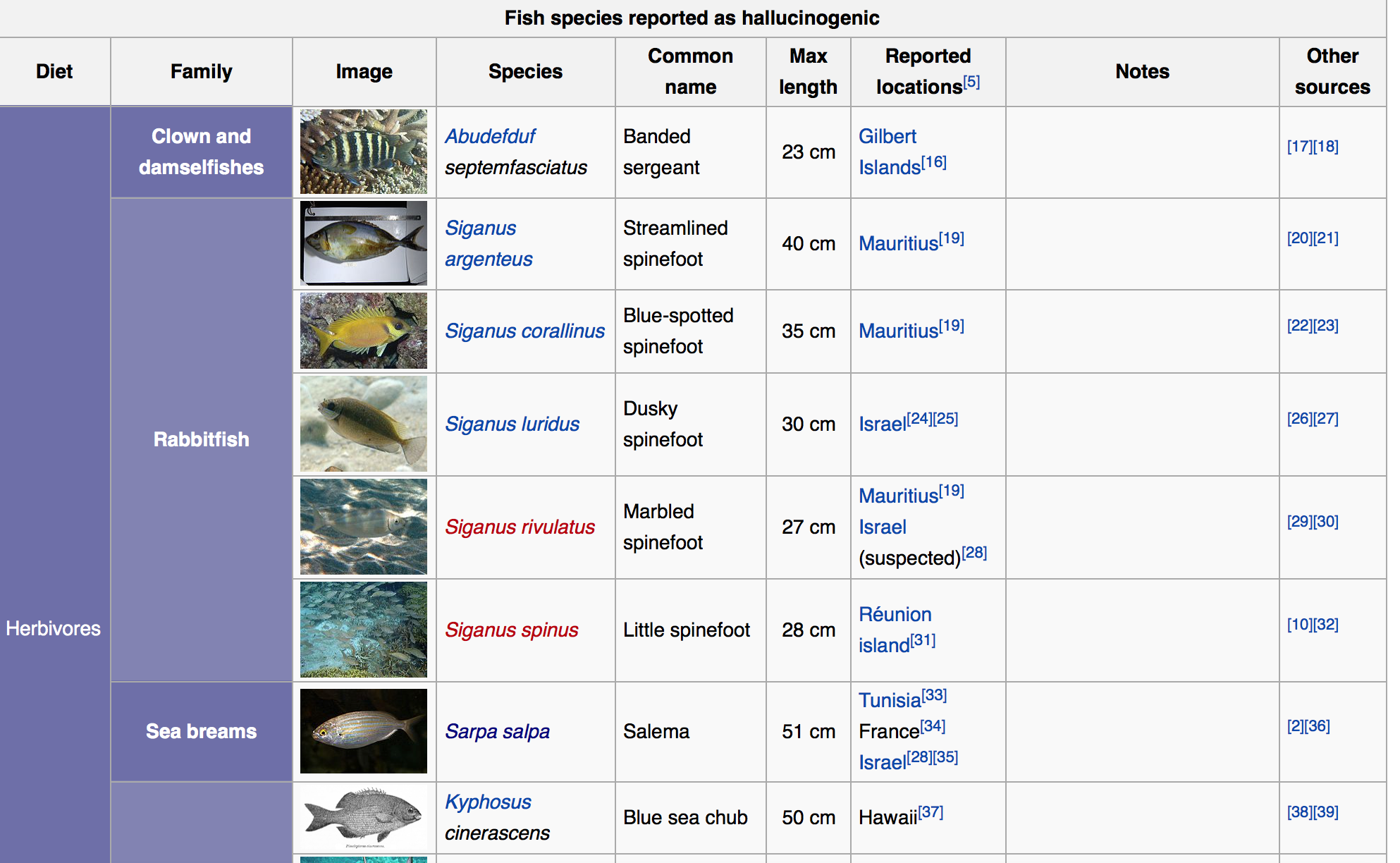Screen dimensions: 1400x863
Task: View the Salema fish thumbnail
Action: (x=364, y=731)
